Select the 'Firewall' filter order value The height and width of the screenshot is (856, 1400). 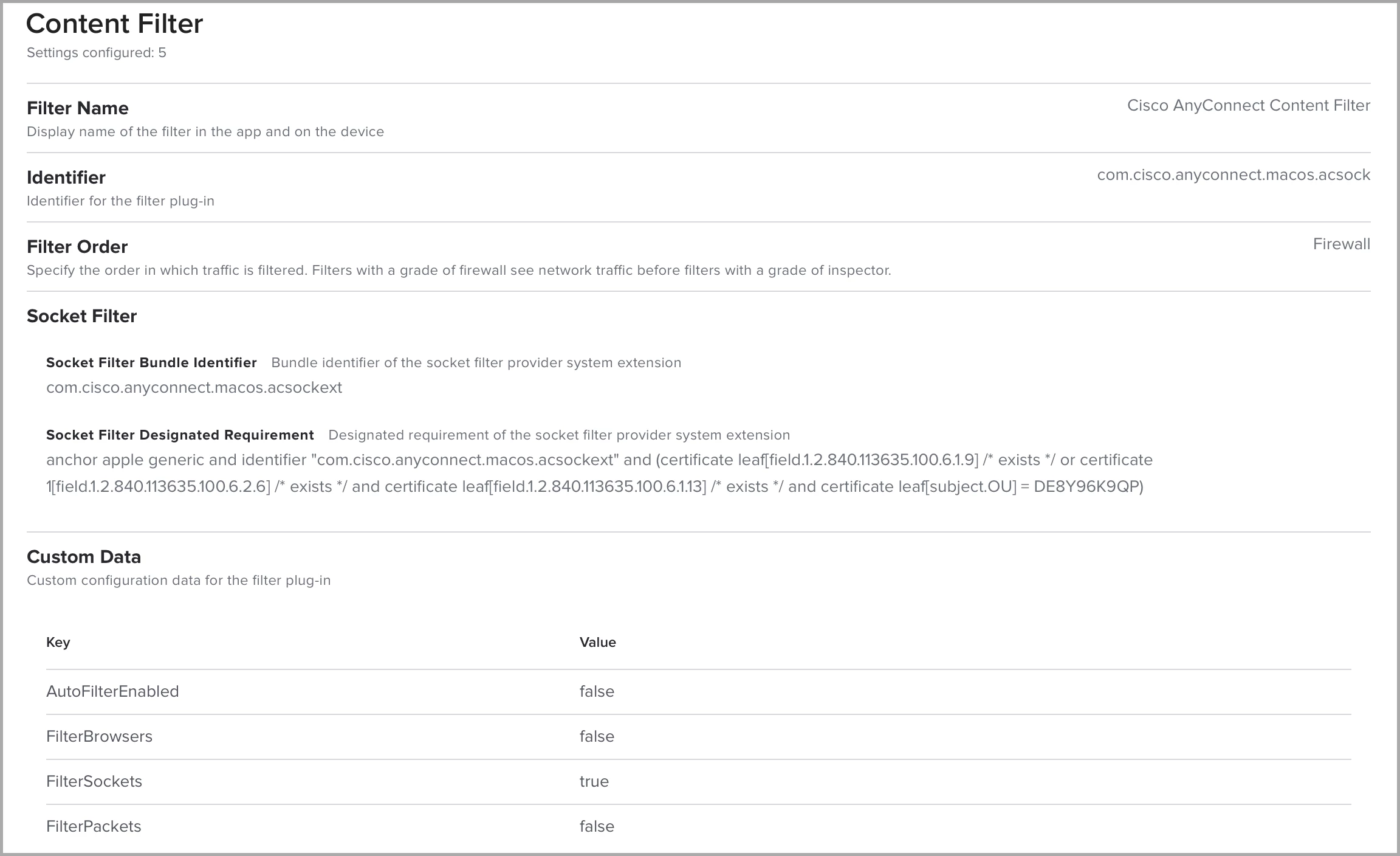1341,244
